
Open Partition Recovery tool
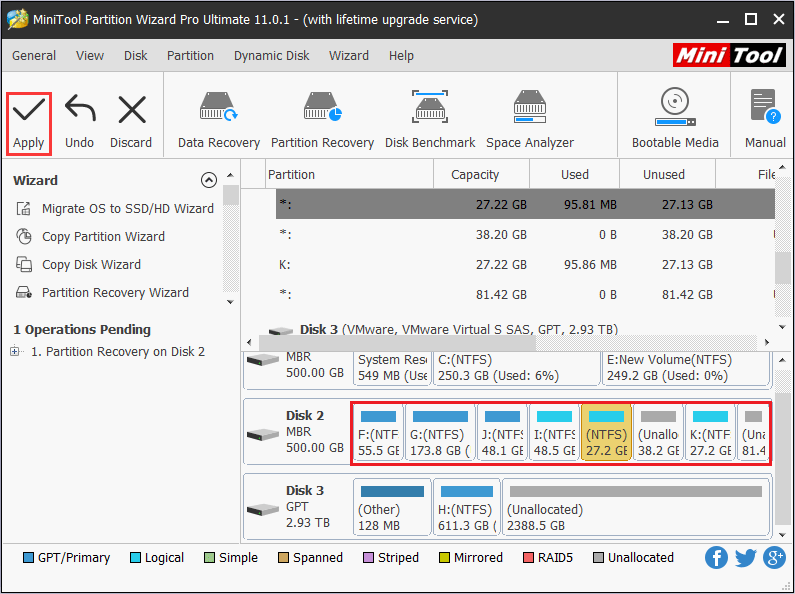pyautogui.click(x=322, y=121)
